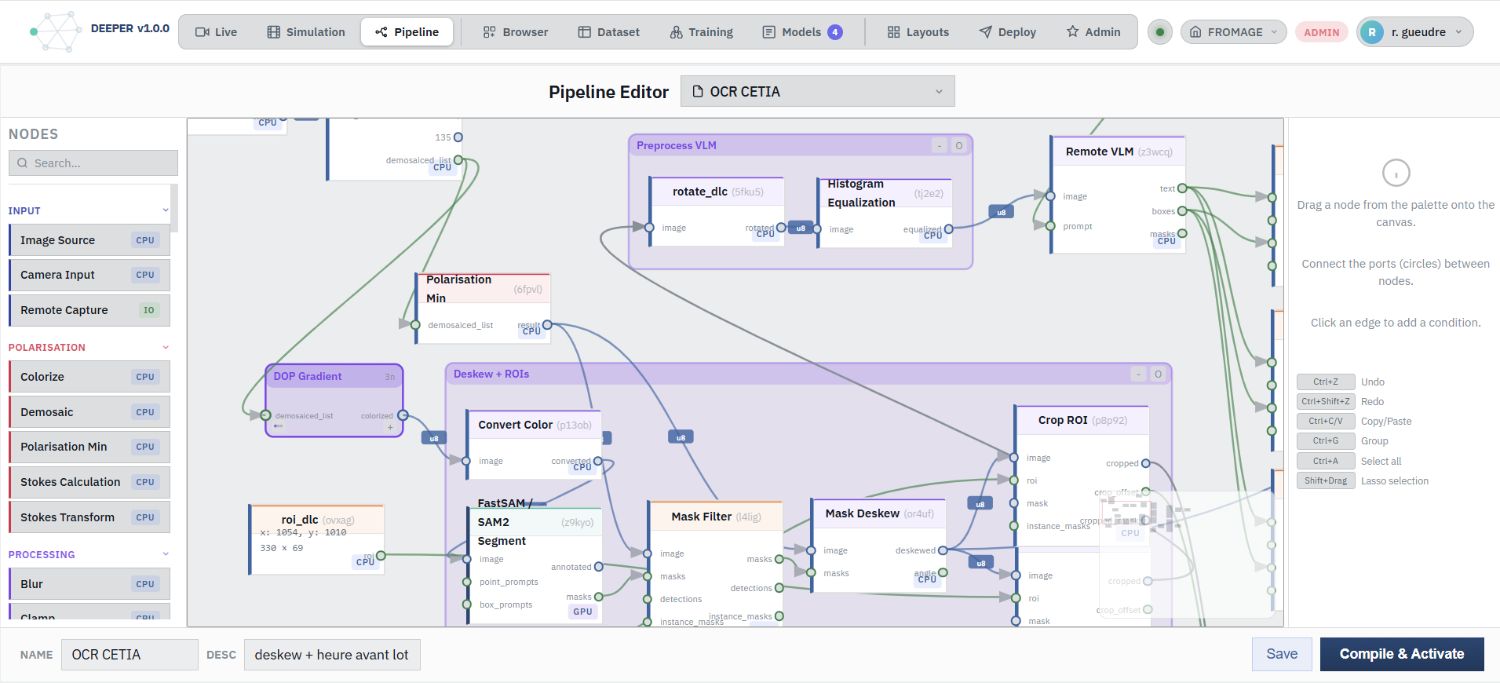The image size is (1500, 683).
Task: Click the rotated output port of rotate_dlc
Action: [x=782, y=228]
